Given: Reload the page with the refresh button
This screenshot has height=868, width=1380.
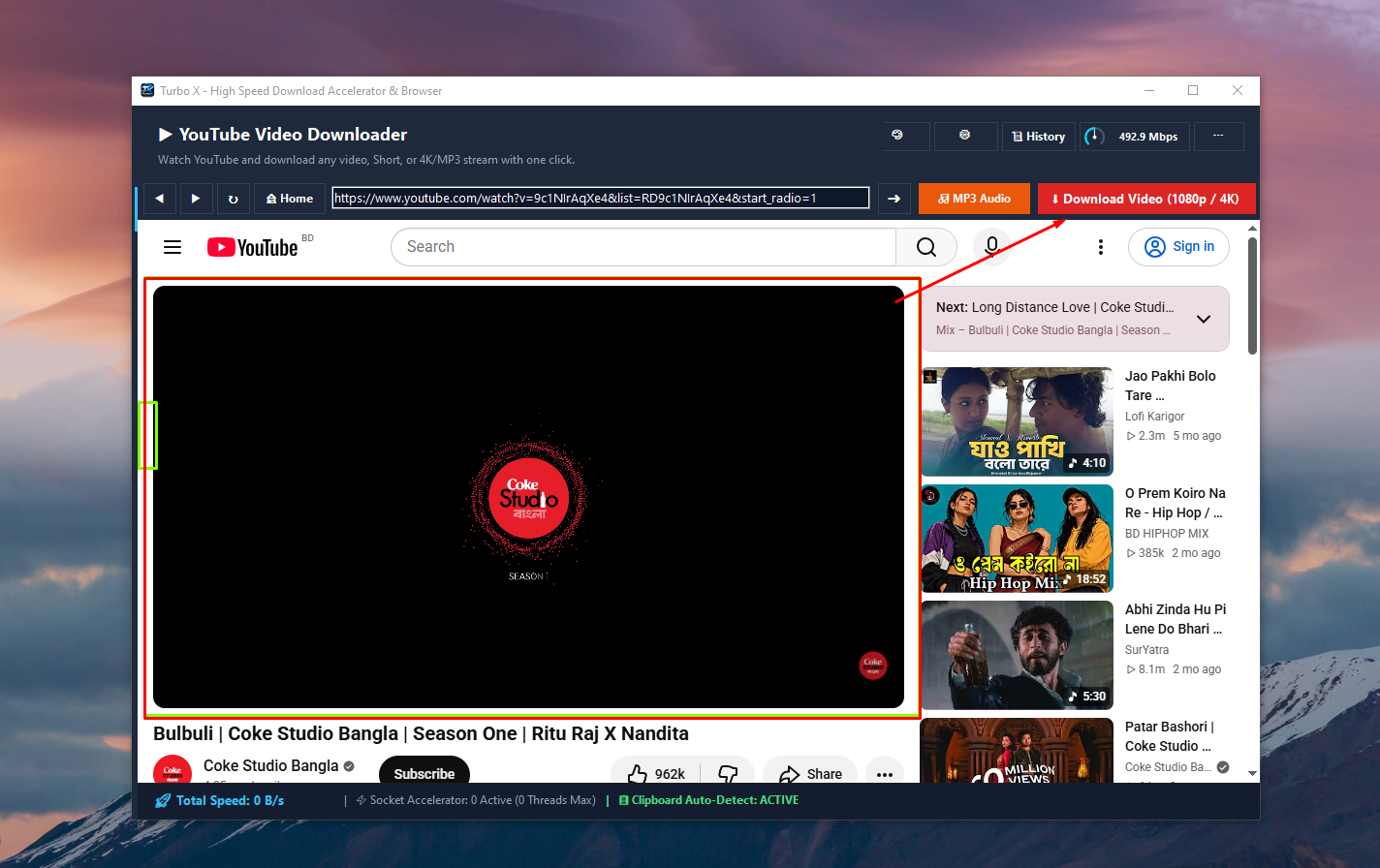Looking at the screenshot, I should pos(233,199).
